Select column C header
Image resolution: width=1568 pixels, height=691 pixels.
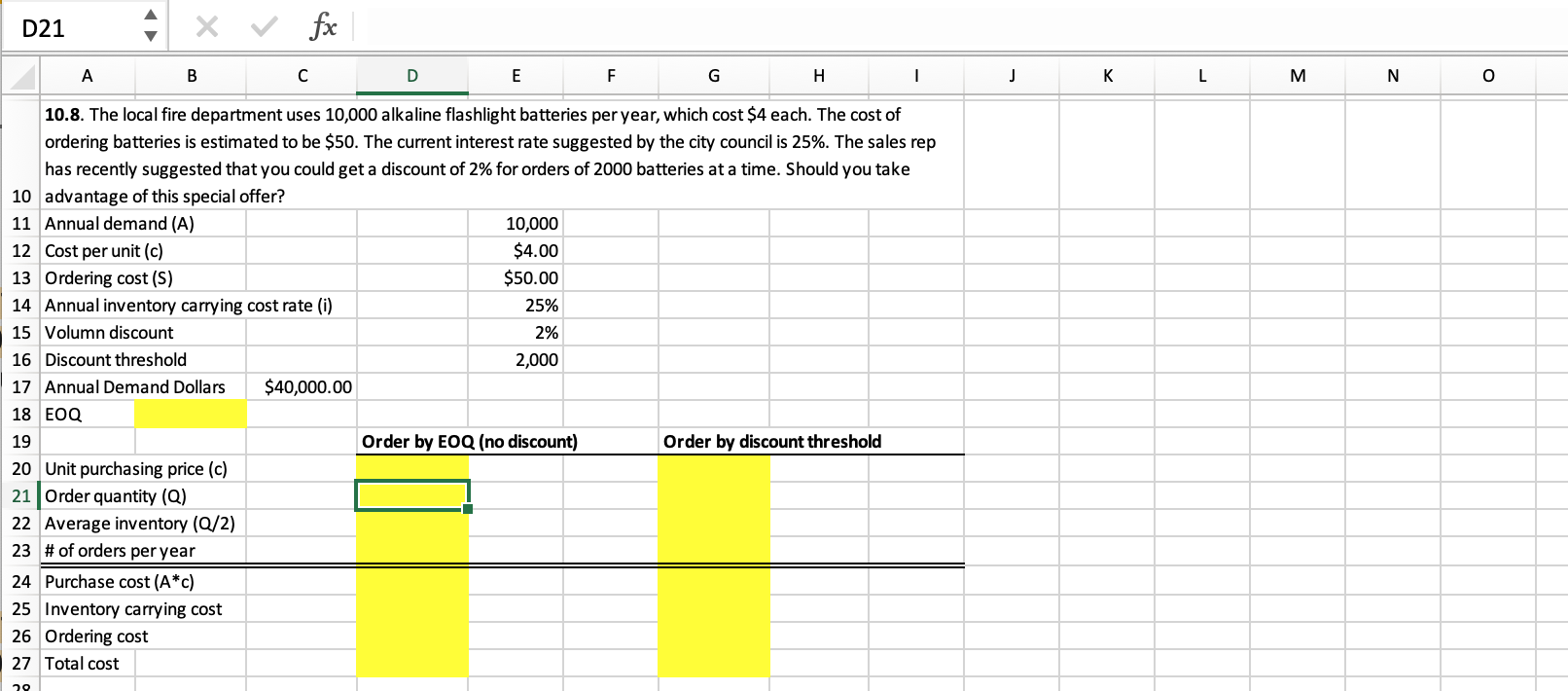coord(302,76)
